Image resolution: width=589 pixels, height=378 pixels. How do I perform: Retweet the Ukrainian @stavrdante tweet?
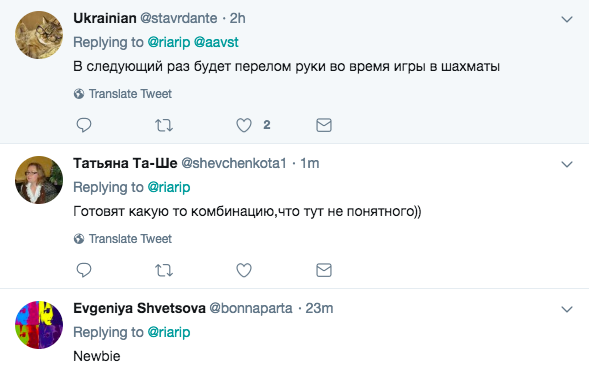[164, 125]
